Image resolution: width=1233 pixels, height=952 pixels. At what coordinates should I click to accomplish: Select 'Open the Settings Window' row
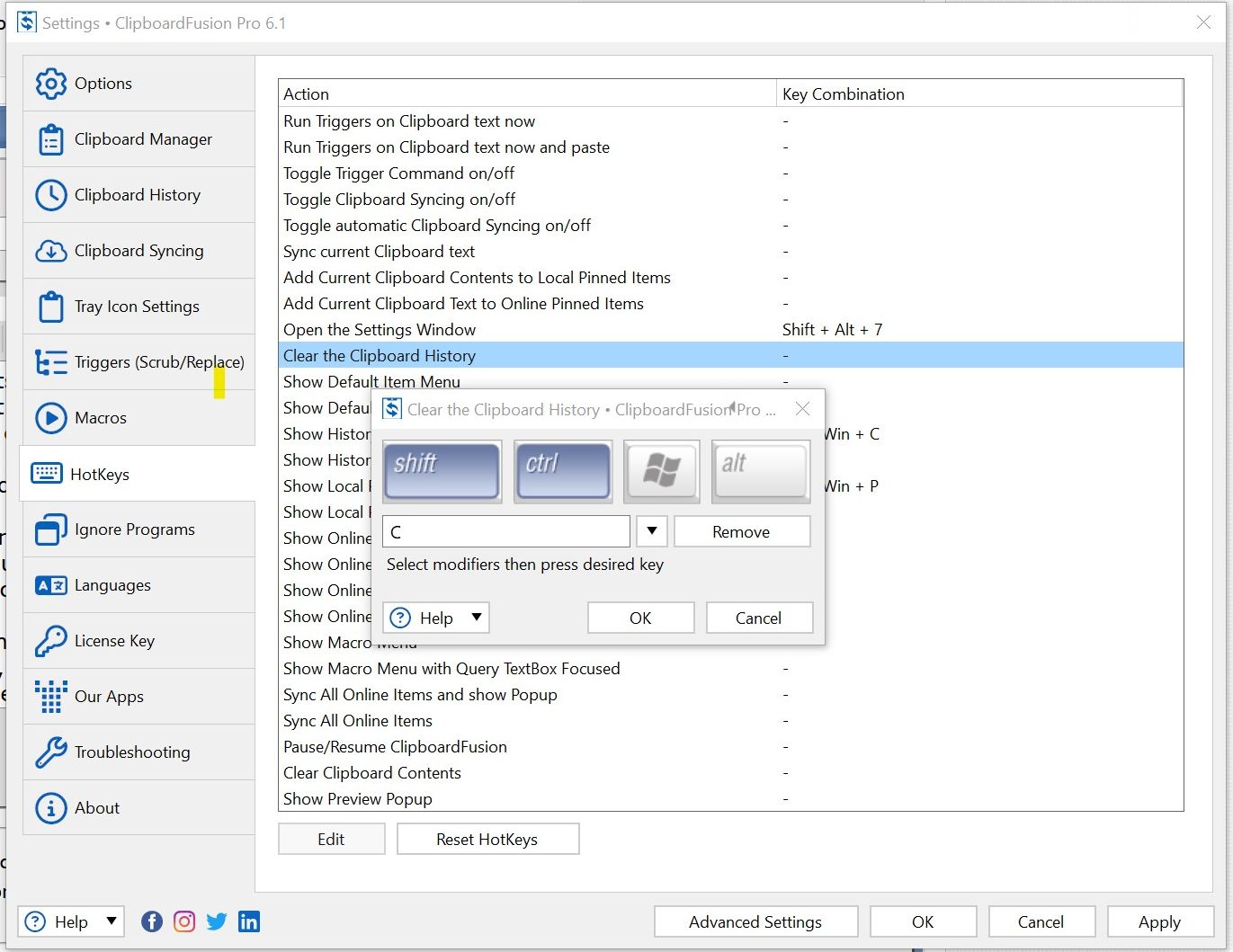tap(731, 330)
